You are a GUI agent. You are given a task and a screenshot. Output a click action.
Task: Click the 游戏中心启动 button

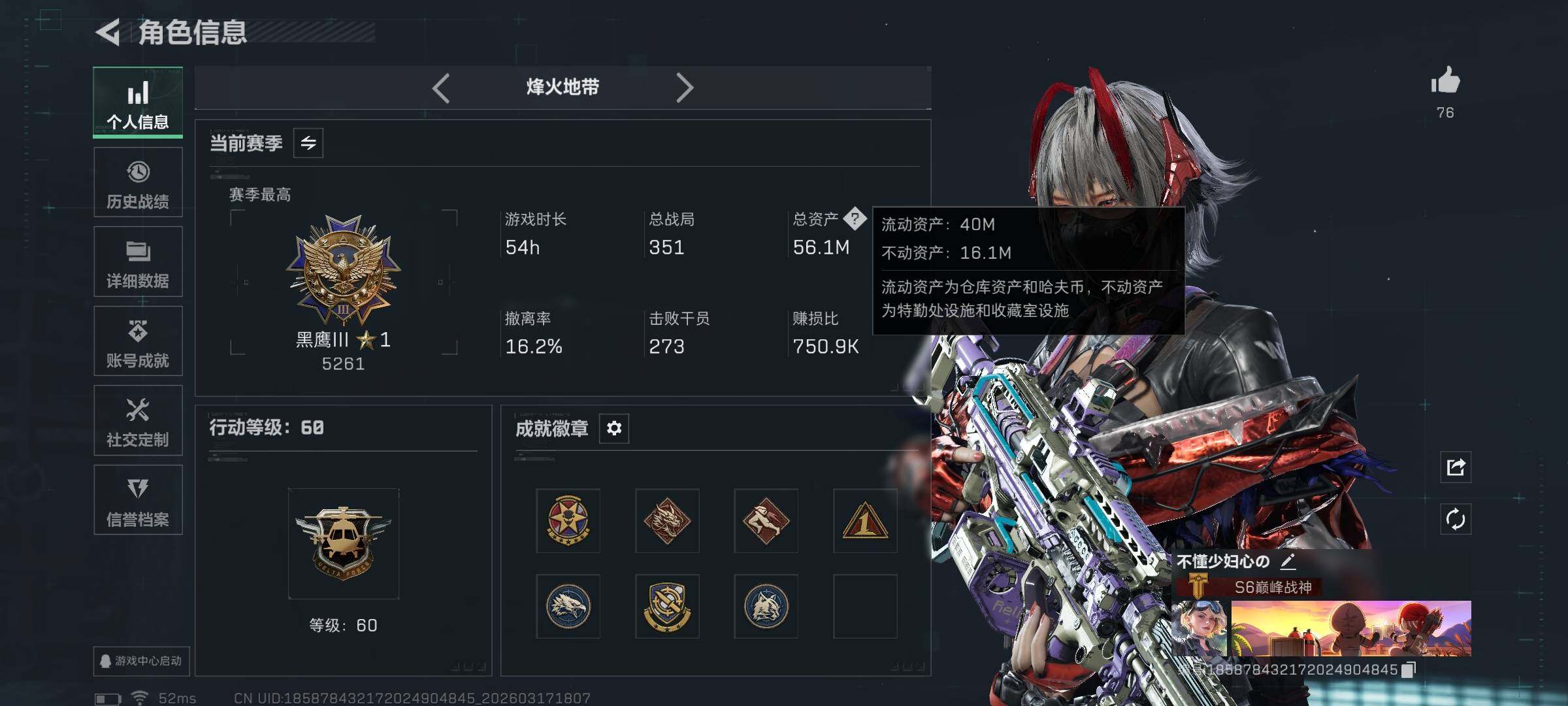point(141,661)
